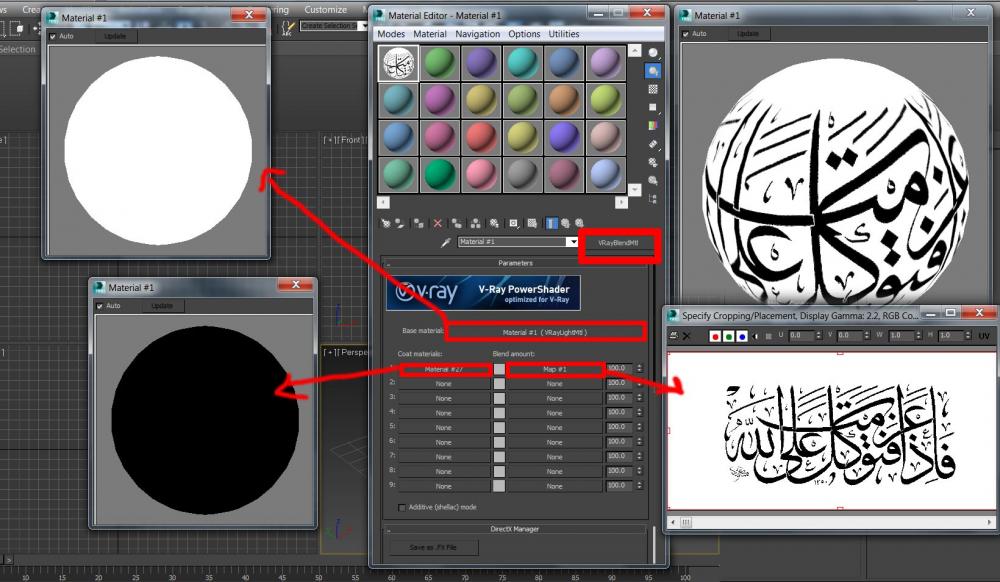Click the Make Preview icon
Viewport: 1000px width, 582px height.
(652, 144)
